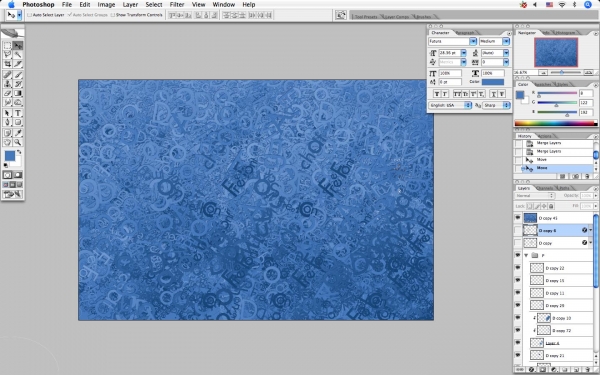Select the Gradient tool
This screenshot has height=375, width=600.
[18, 93]
